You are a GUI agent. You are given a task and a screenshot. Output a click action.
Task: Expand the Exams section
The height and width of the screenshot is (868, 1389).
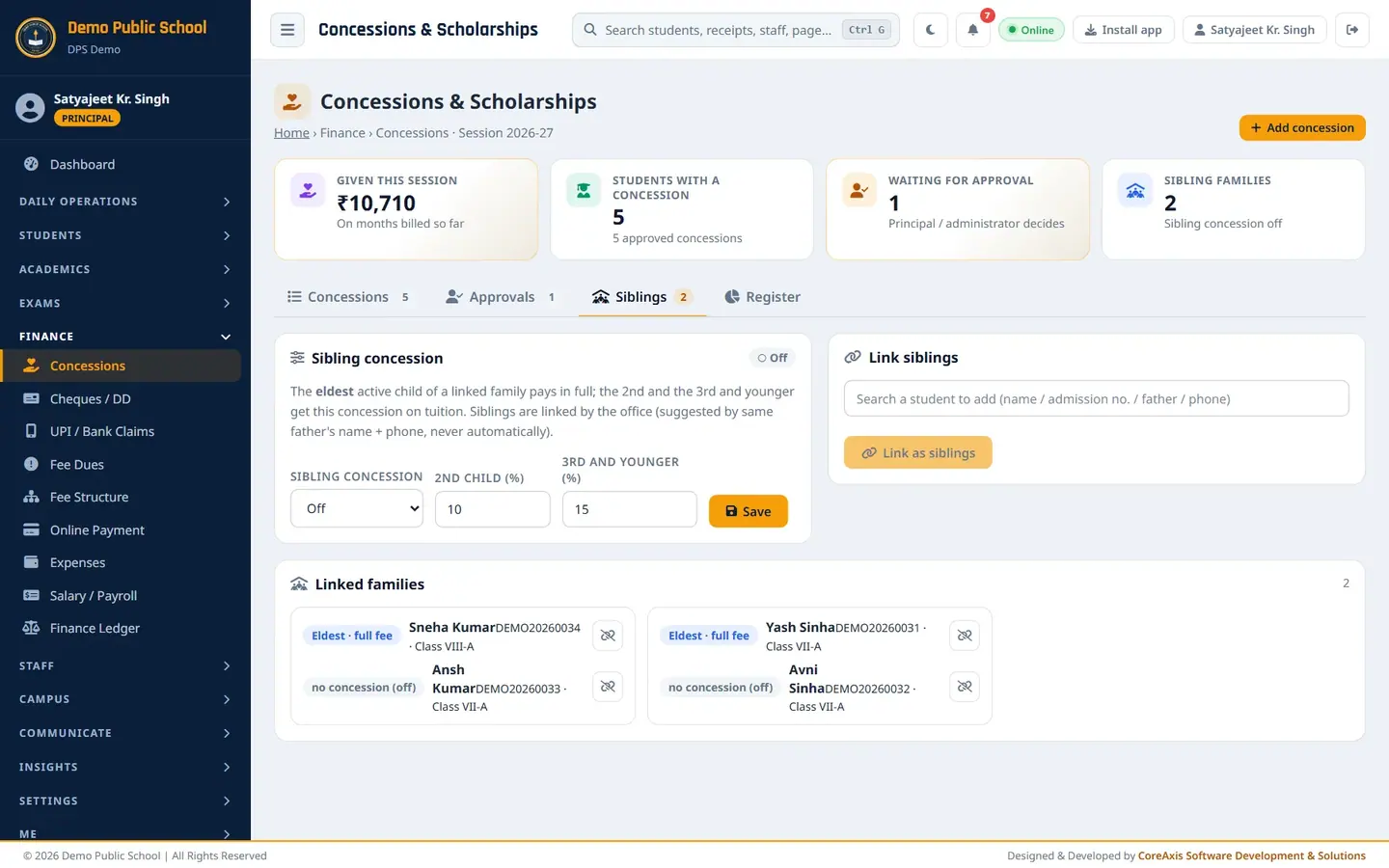(125, 303)
